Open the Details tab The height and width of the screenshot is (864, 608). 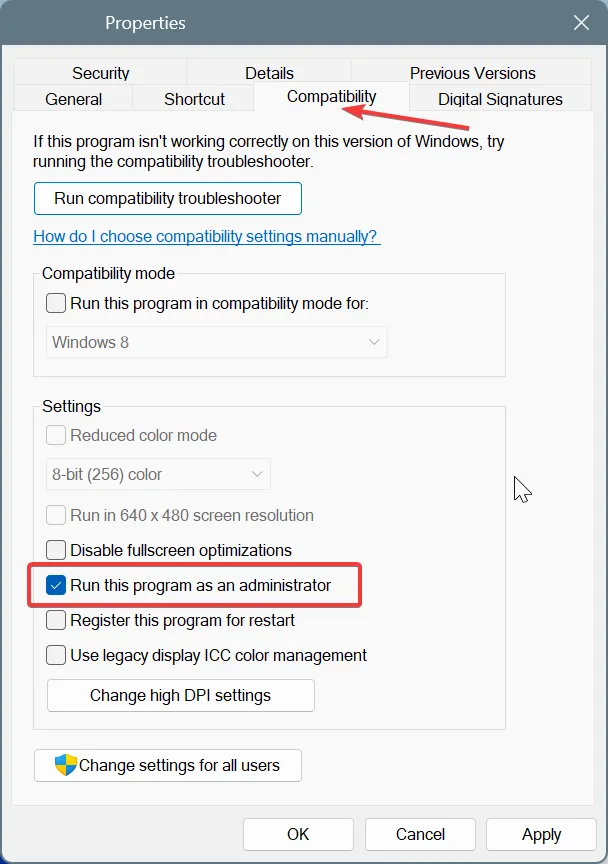click(269, 72)
